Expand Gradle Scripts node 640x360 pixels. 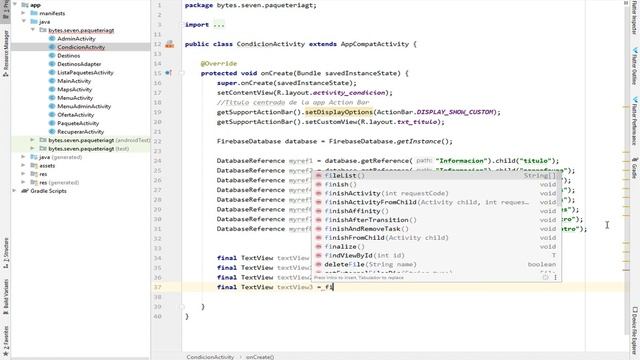click(15, 191)
